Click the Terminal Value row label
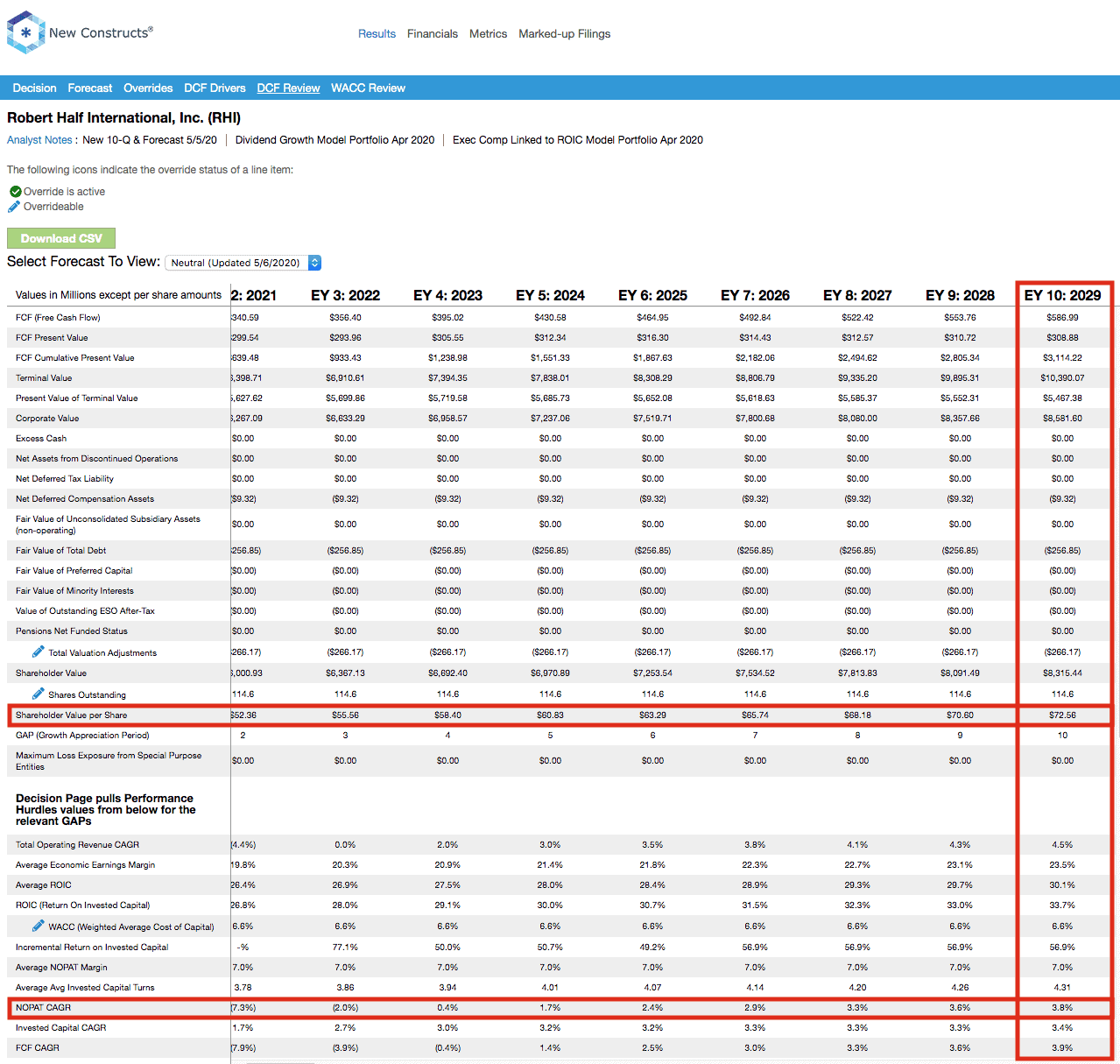 44,377
